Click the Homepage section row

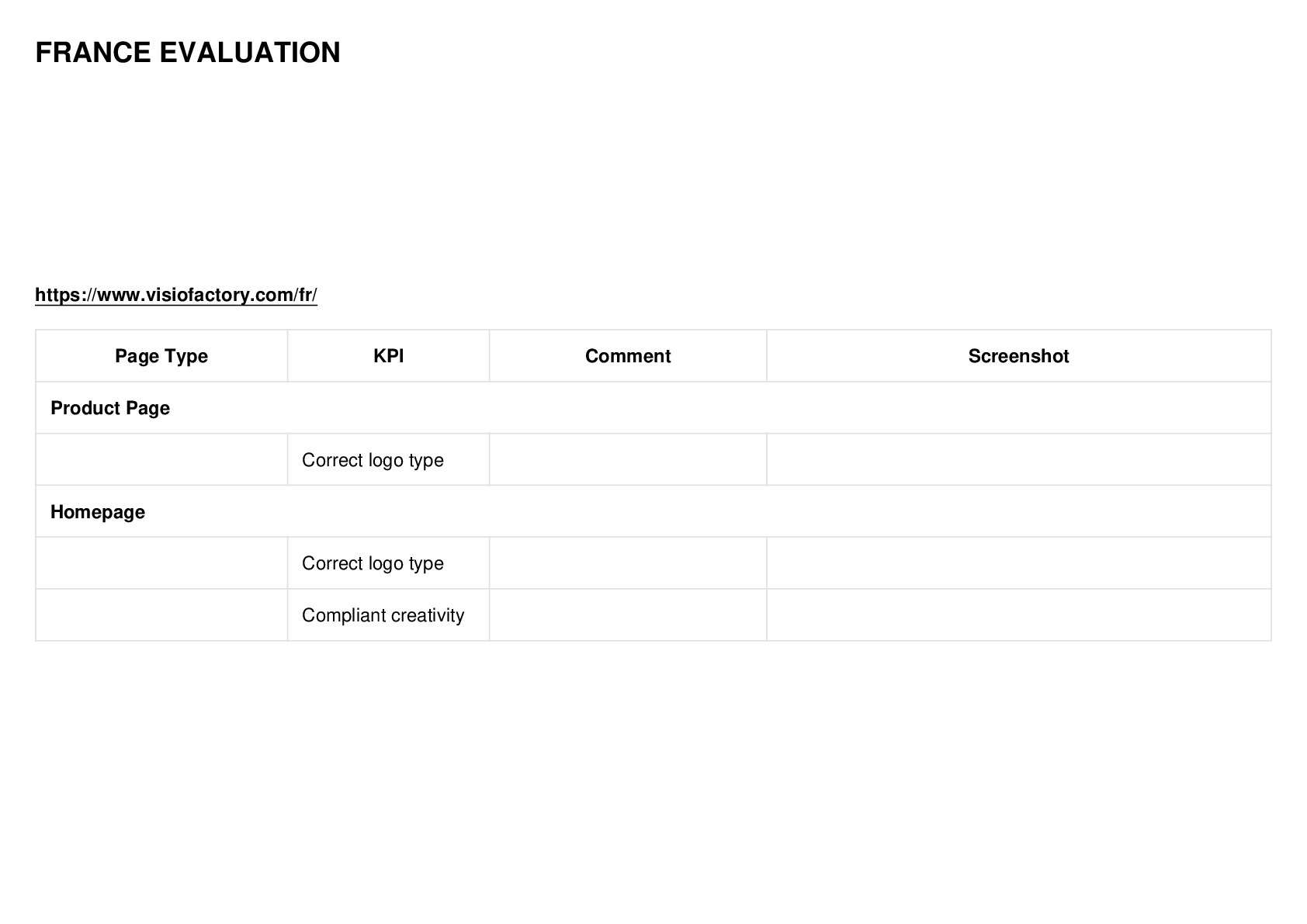653,512
